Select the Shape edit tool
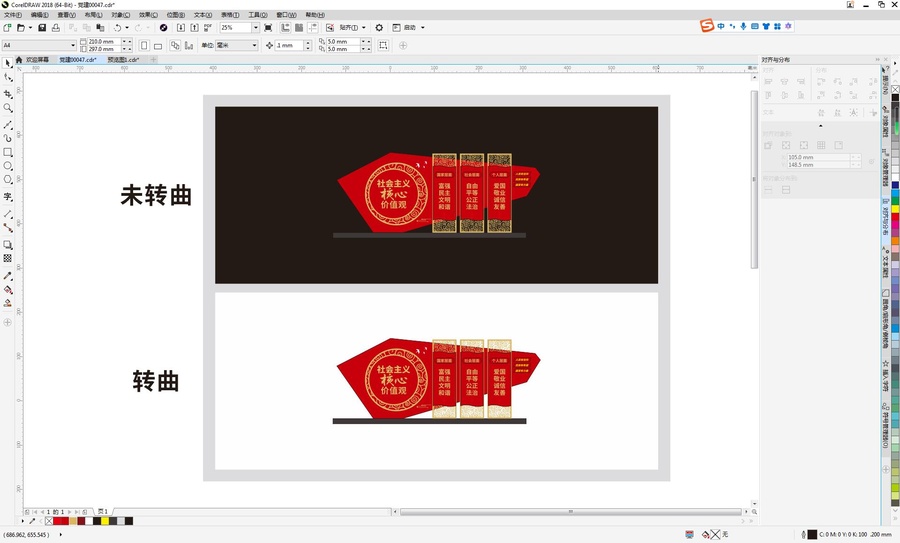The width and height of the screenshot is (900, 543). (x=7, y=77)
